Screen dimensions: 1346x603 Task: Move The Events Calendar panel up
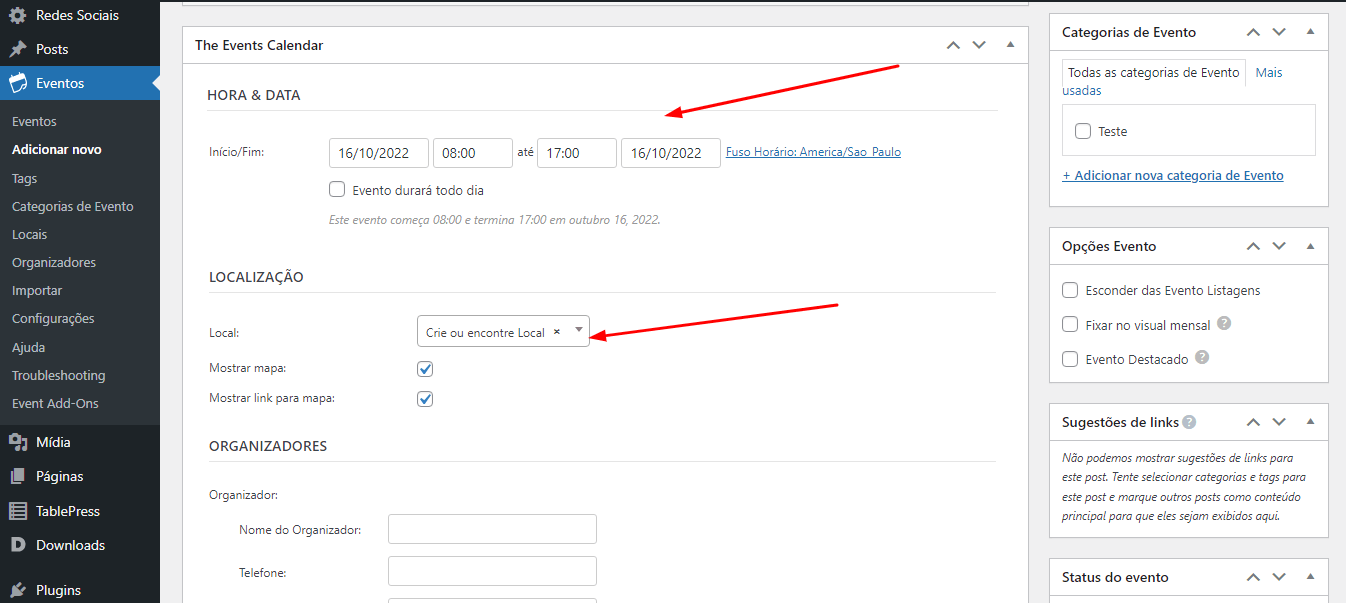(x=953, y=45)
